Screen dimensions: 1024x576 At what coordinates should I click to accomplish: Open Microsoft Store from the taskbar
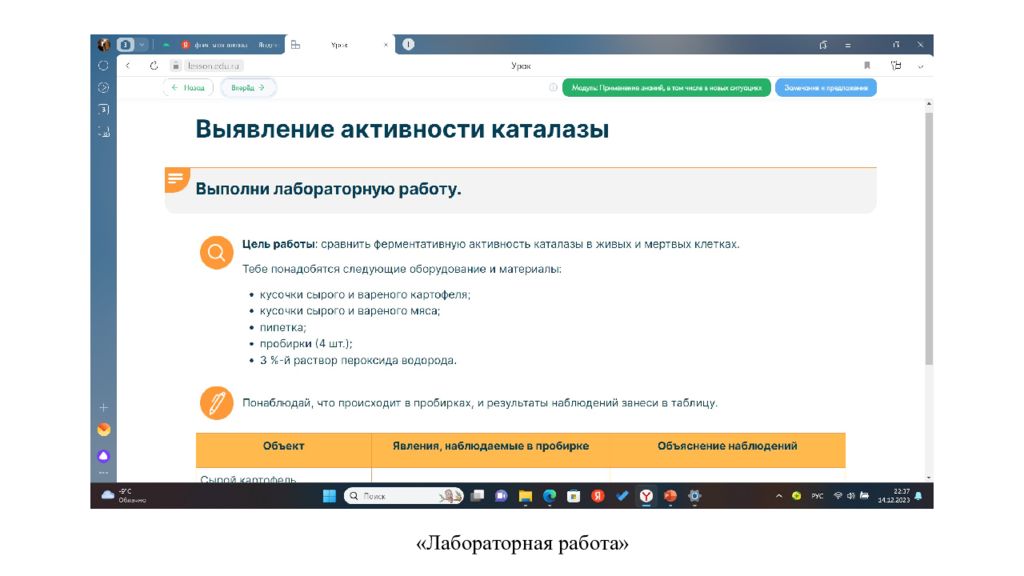[x=573, y=496]
